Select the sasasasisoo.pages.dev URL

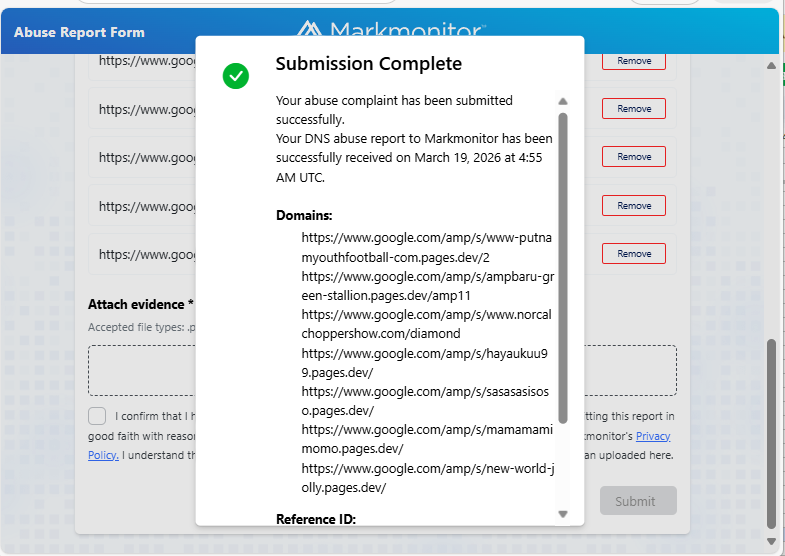(425, 401)
